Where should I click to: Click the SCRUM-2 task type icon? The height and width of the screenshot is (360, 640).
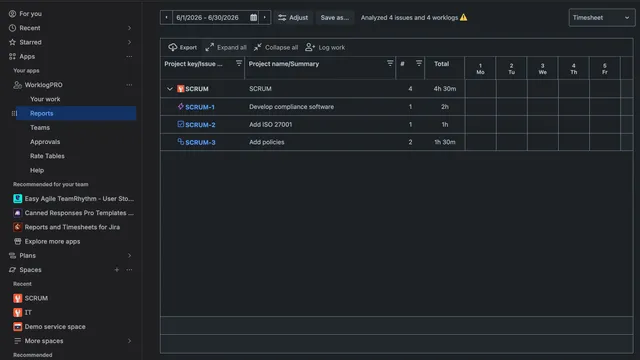click(180, 124)
